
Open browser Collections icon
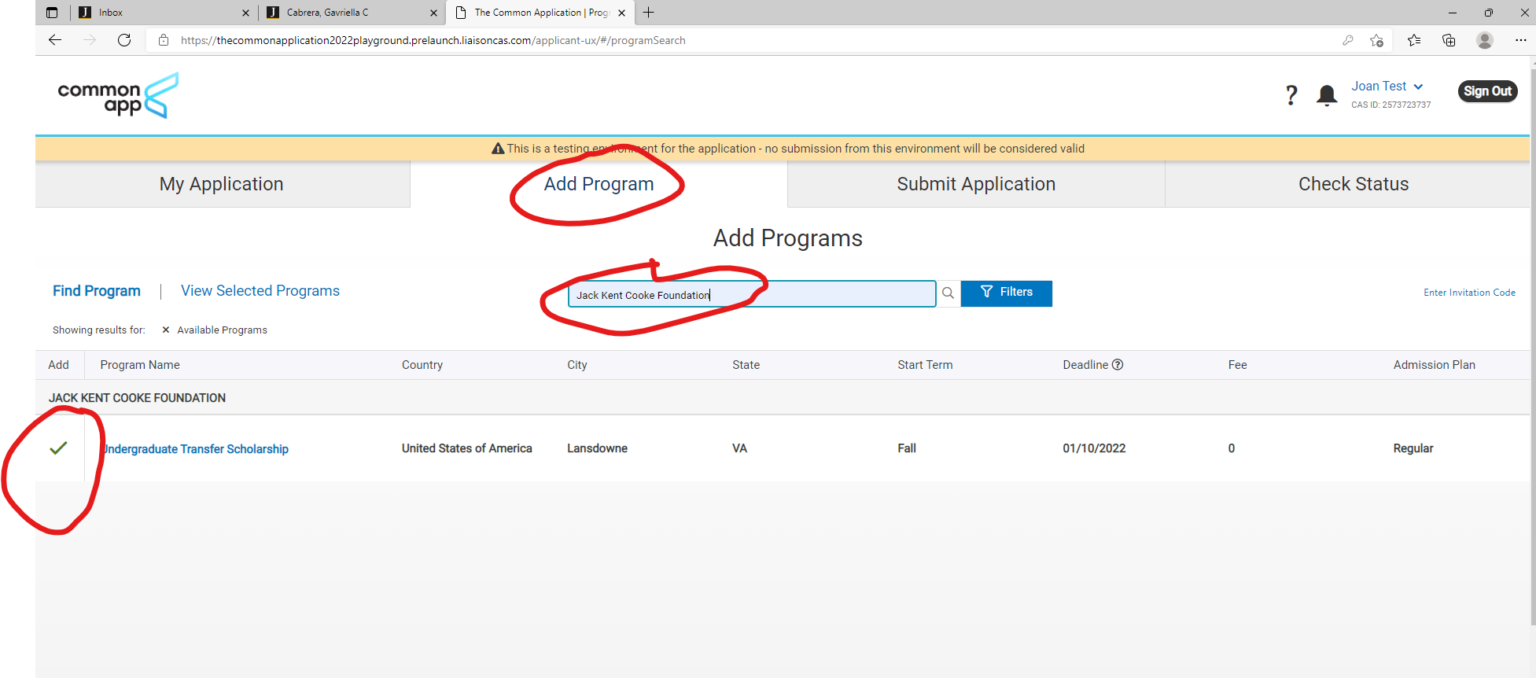click(x=1448, y=40)
